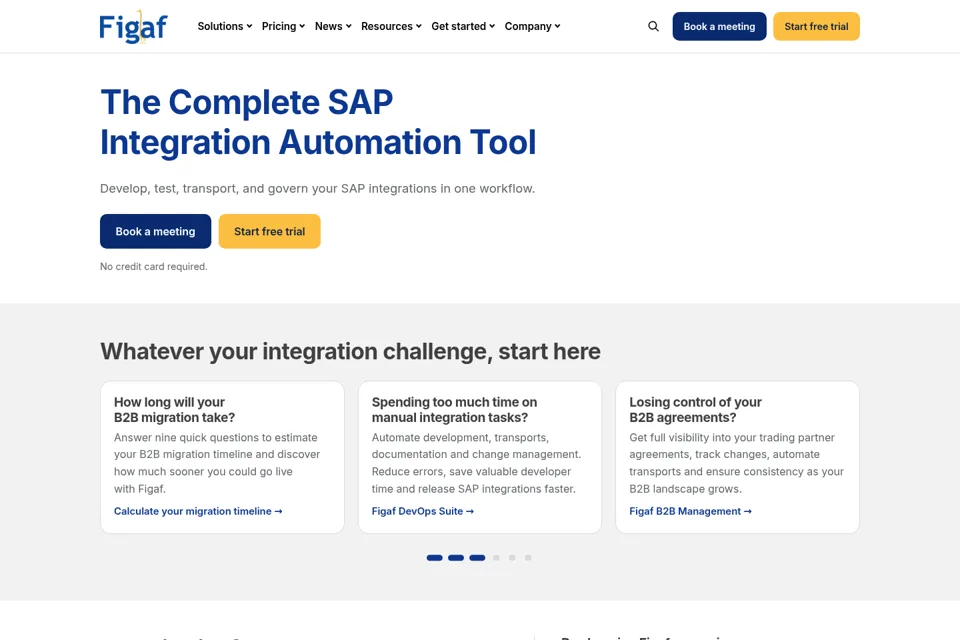This screenshot has height=640, width=960.
Task: Select the third carousel indicator
Action: (x=477, y=558)
